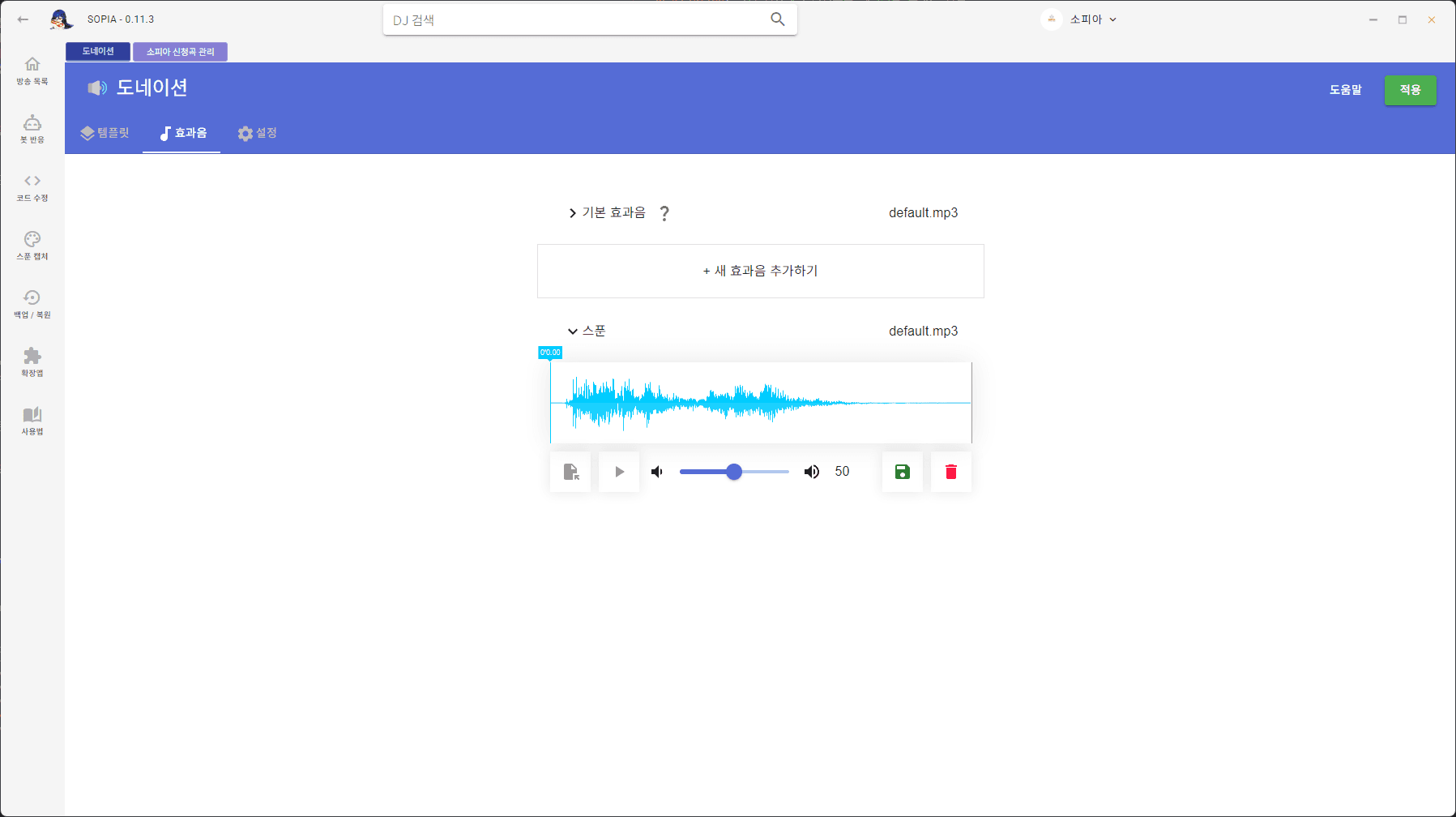The height and width of the screenshot is (817, 1456).
Task: Open the 소피아 account dropdown
Action: click(1083, 19)
